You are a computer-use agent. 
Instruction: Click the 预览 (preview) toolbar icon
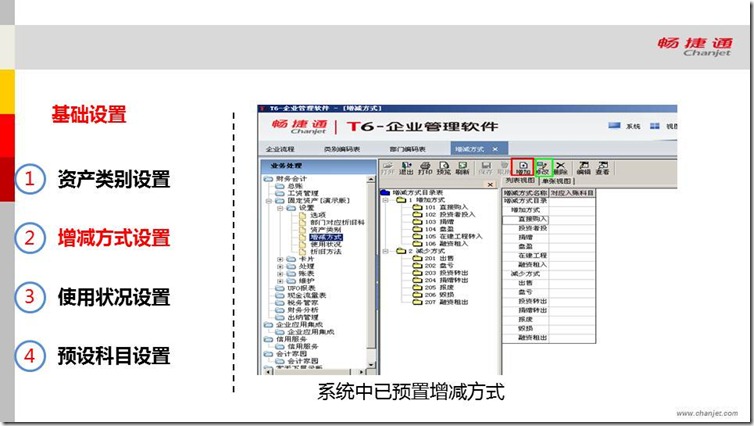tap(443, 168)
